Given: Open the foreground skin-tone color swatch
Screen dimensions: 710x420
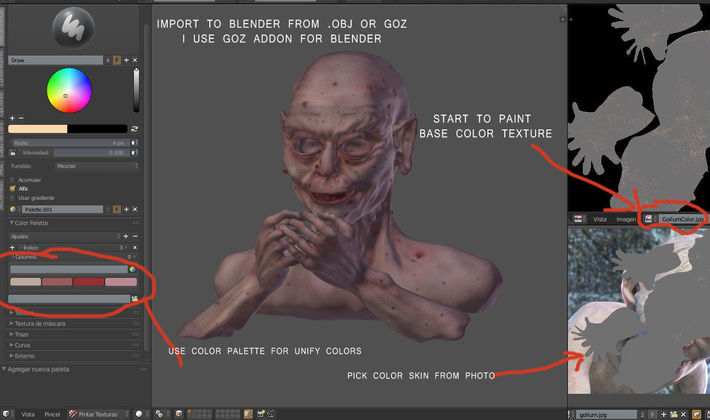Looking at the screenshot, I should pos(38,129).
